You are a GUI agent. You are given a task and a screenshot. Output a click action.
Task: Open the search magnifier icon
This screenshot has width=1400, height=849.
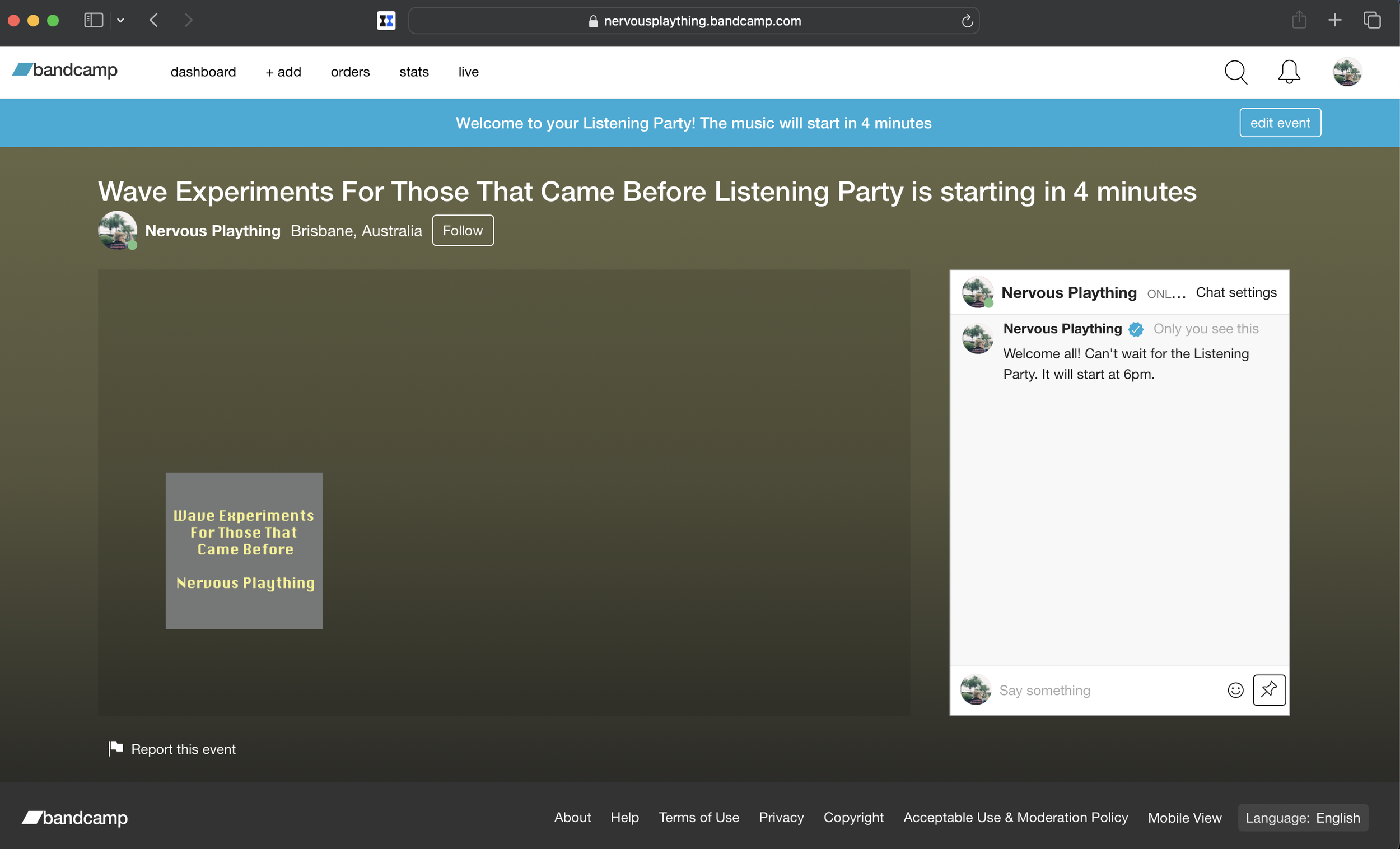(x=1235, y=72)
